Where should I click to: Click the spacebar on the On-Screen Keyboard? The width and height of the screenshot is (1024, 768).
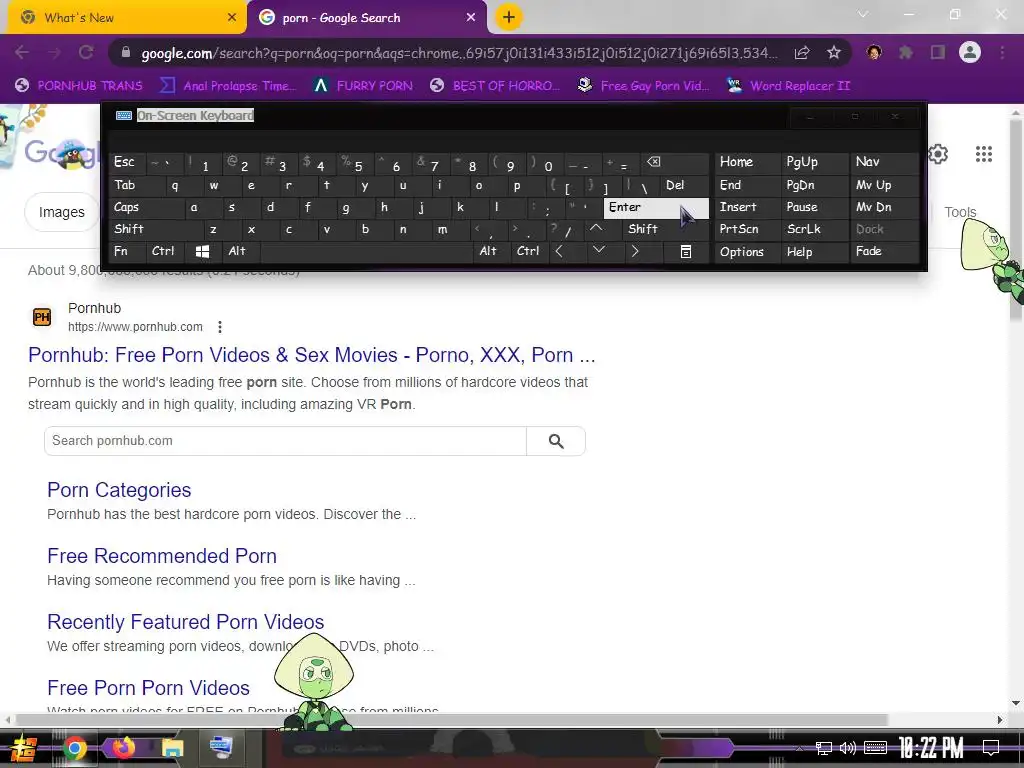[366, 251]
